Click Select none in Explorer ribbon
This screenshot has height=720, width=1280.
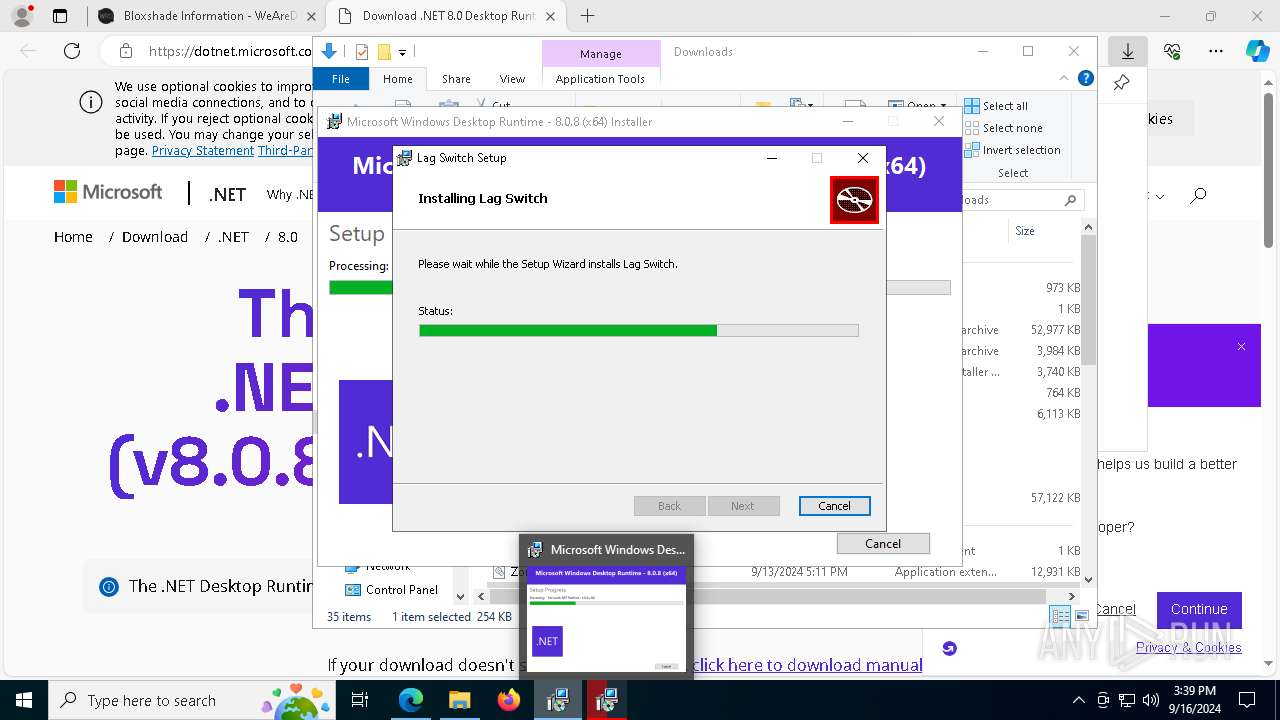(x=1003, y=128)
